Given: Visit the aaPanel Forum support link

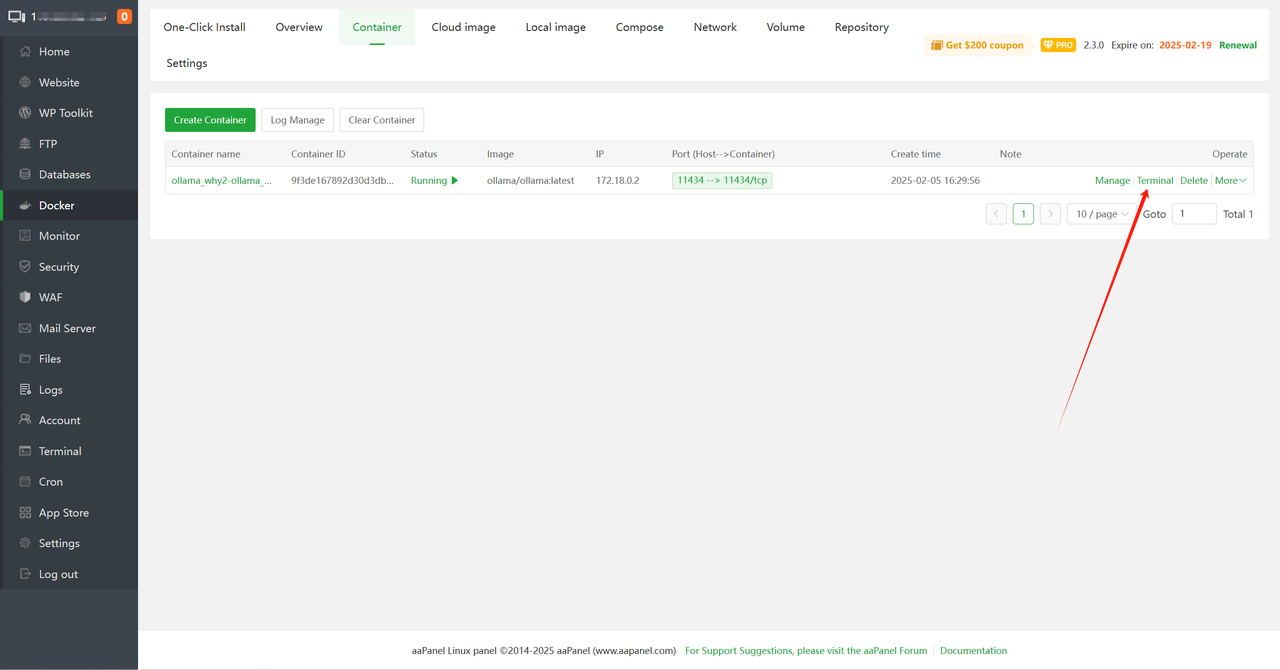Looking at the screenshot, I should (806, 650).
